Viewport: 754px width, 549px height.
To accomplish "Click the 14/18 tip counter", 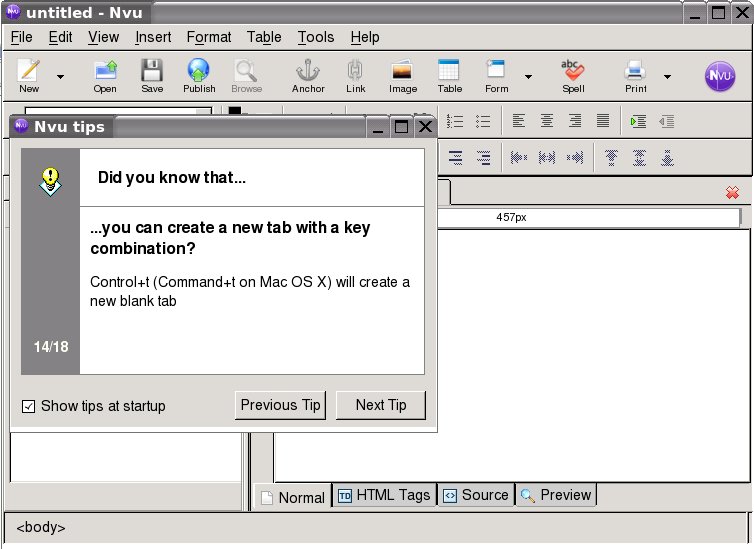I will point(50,347).
